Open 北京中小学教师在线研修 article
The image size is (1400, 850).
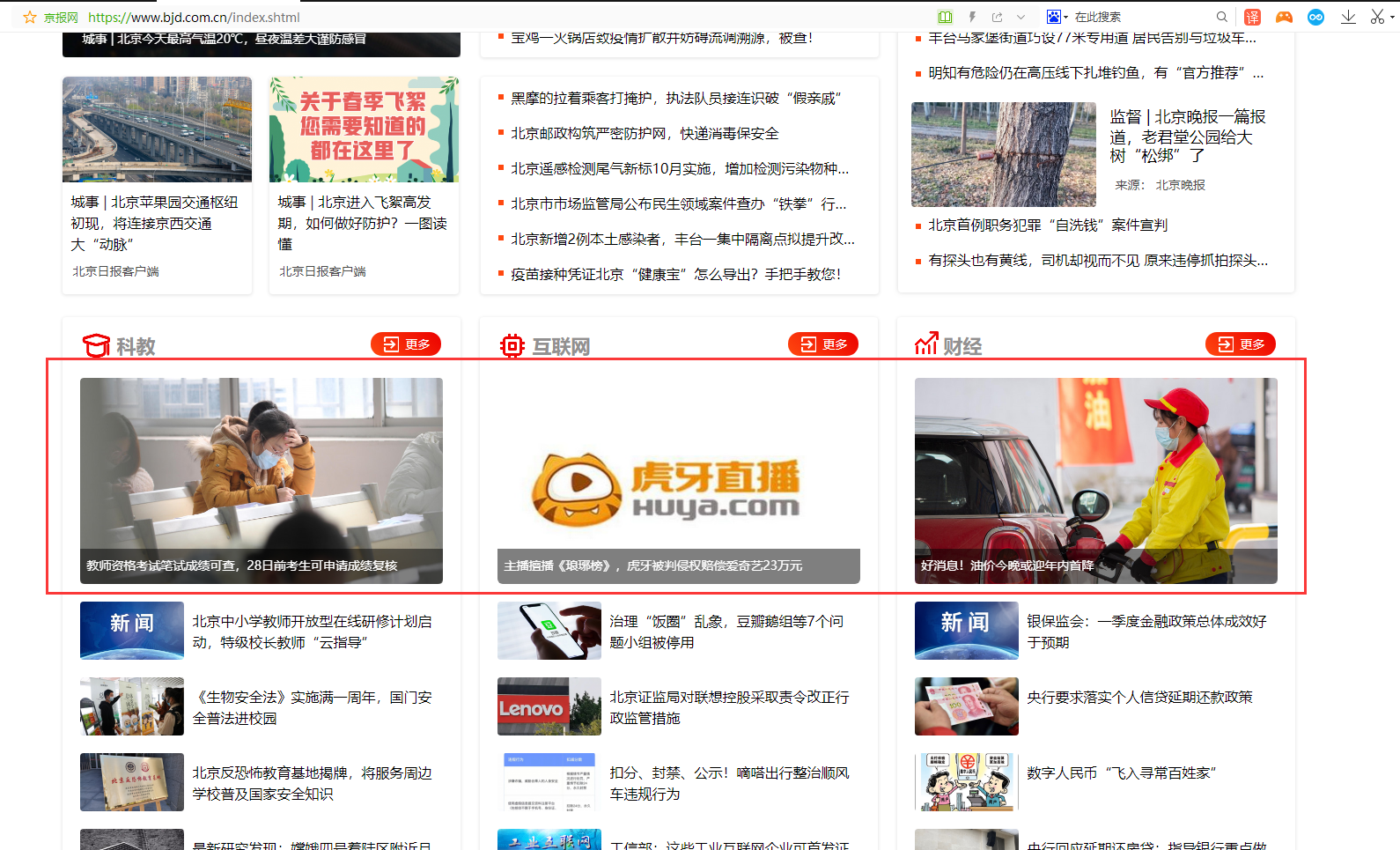click(x=313, y=632)
